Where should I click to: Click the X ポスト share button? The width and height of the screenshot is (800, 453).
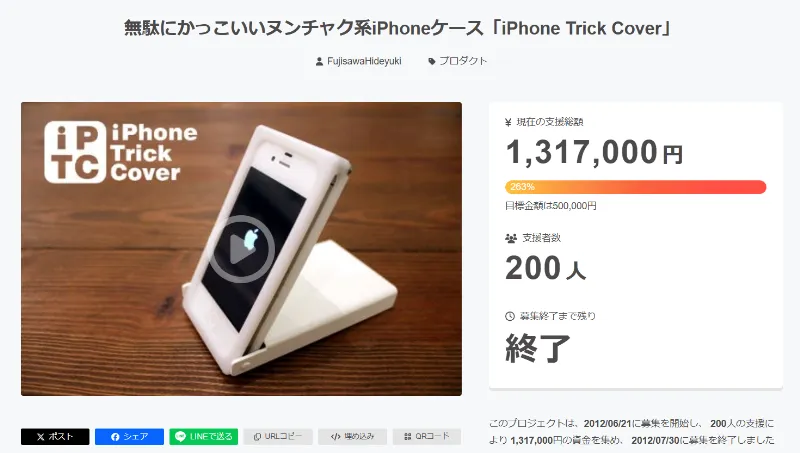55,437
